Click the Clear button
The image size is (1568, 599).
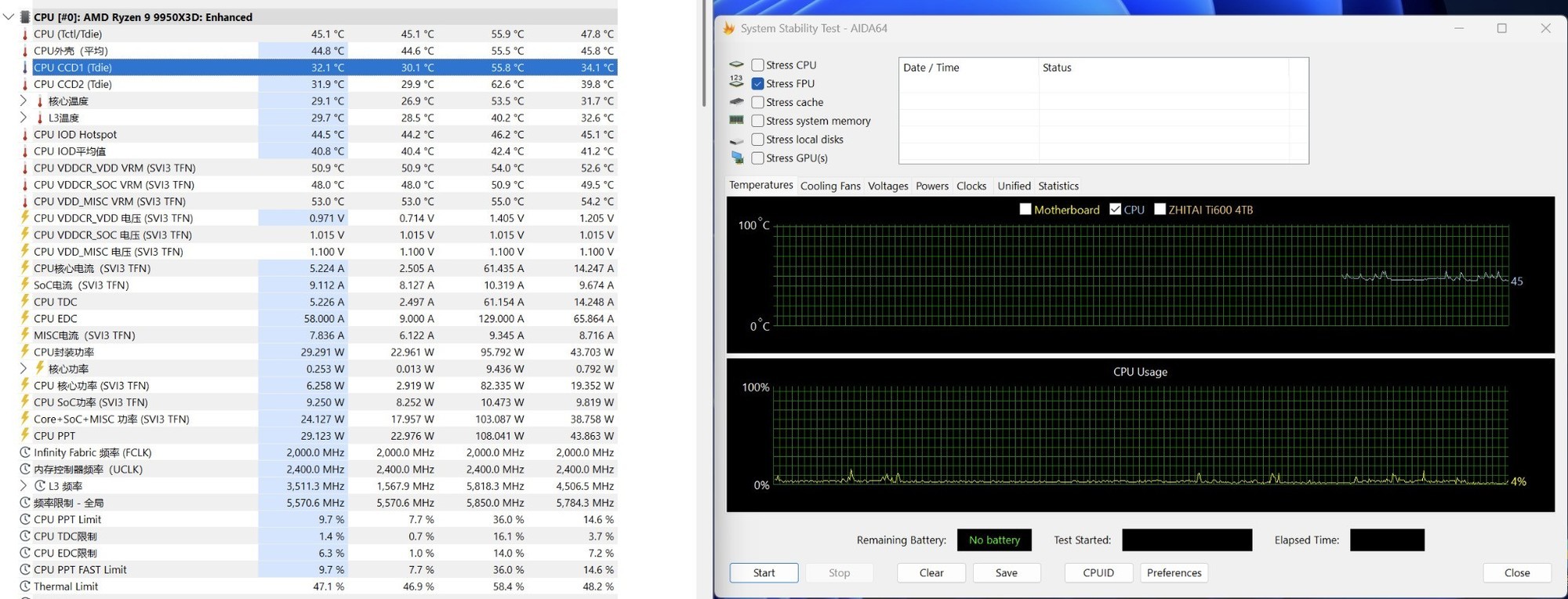click(x=931, y=572)
